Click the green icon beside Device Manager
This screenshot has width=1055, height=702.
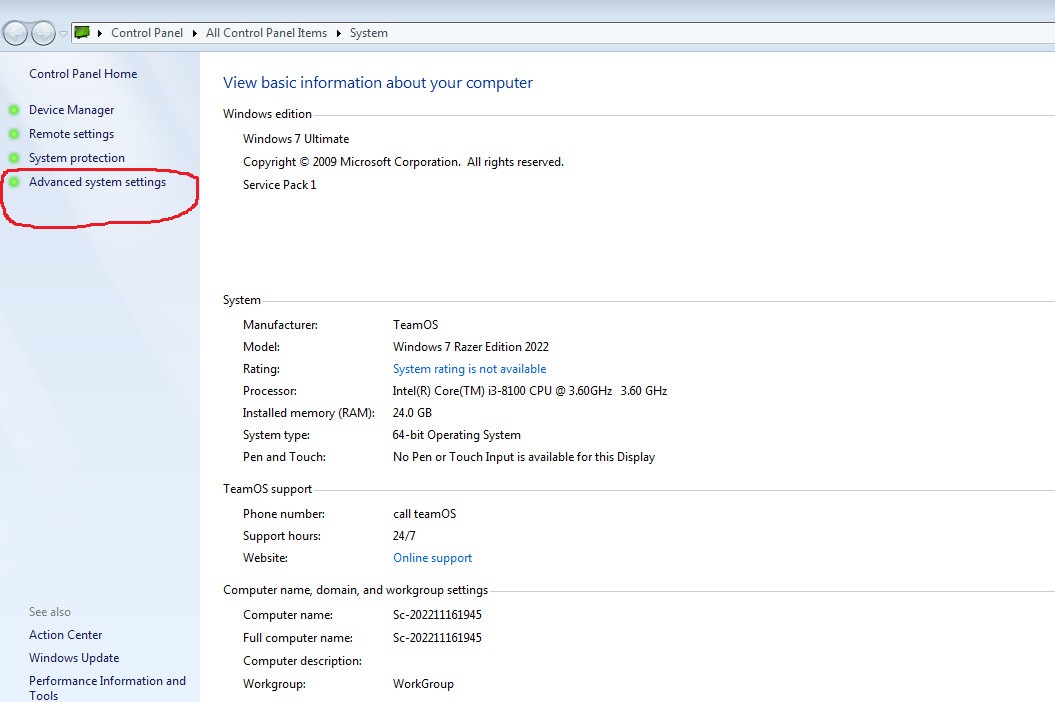(x=13, y=110)
